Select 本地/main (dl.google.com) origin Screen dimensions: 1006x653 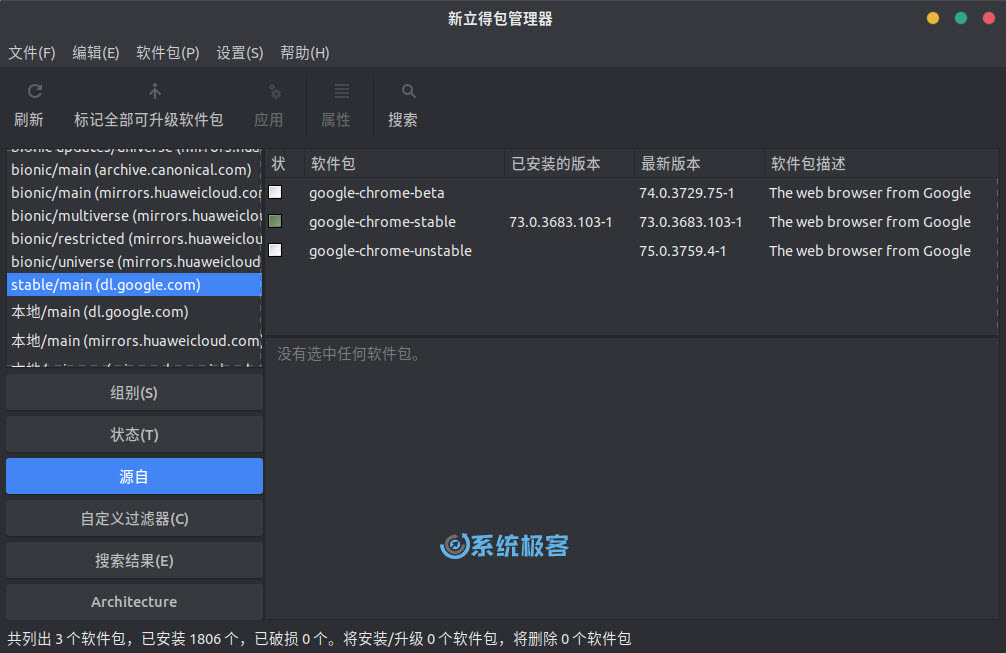coord(133,312)
